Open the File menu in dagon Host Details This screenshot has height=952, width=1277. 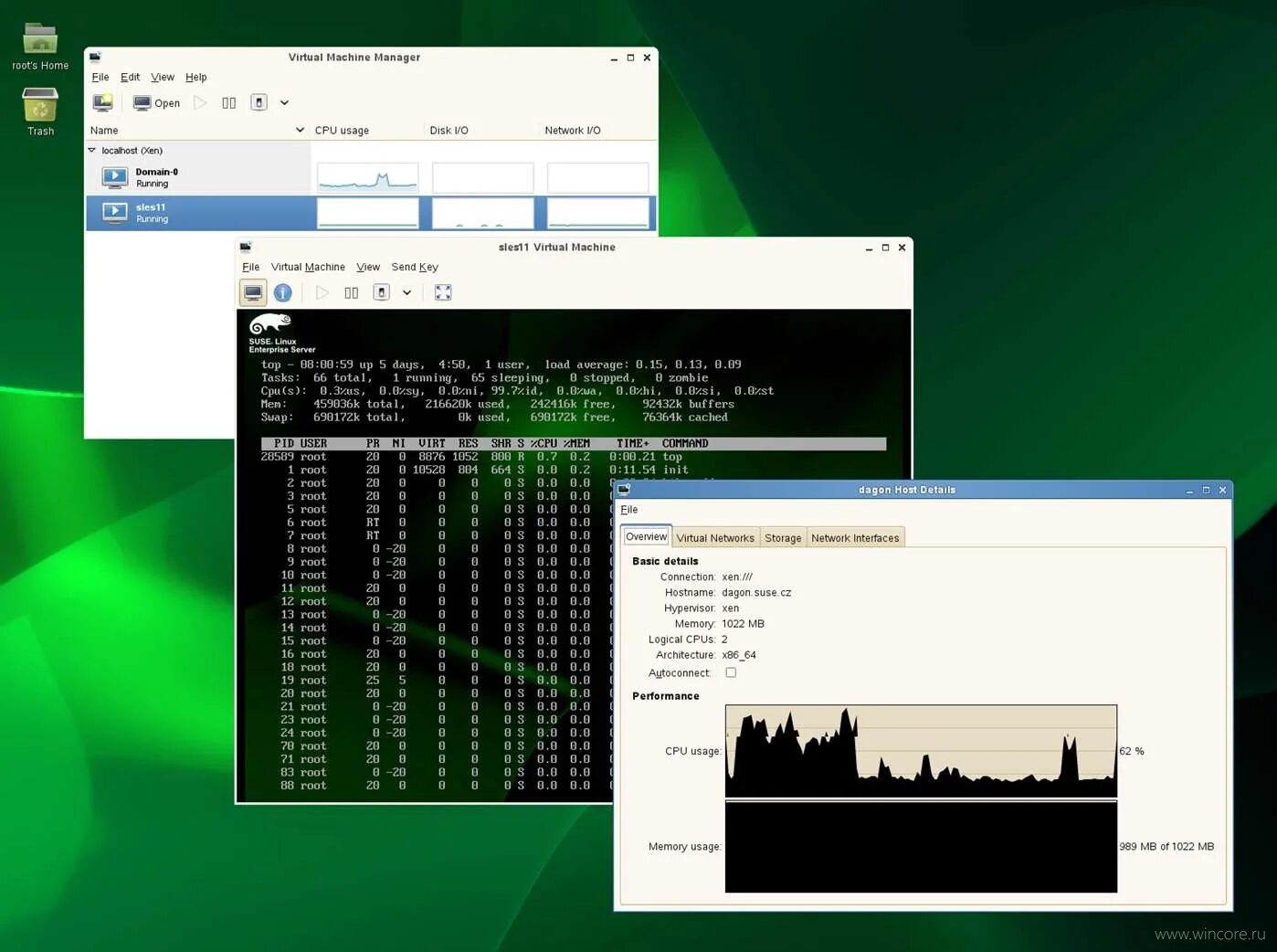(x=628, y=509)
